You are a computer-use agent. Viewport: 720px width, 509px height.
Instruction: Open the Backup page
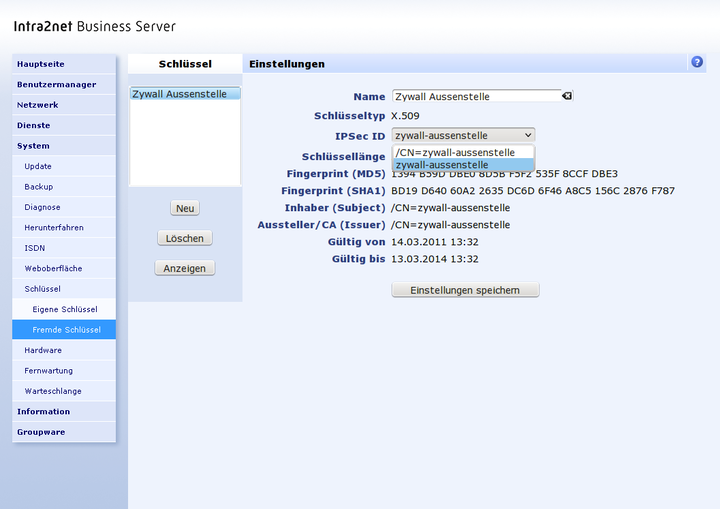tap(64, 187)
